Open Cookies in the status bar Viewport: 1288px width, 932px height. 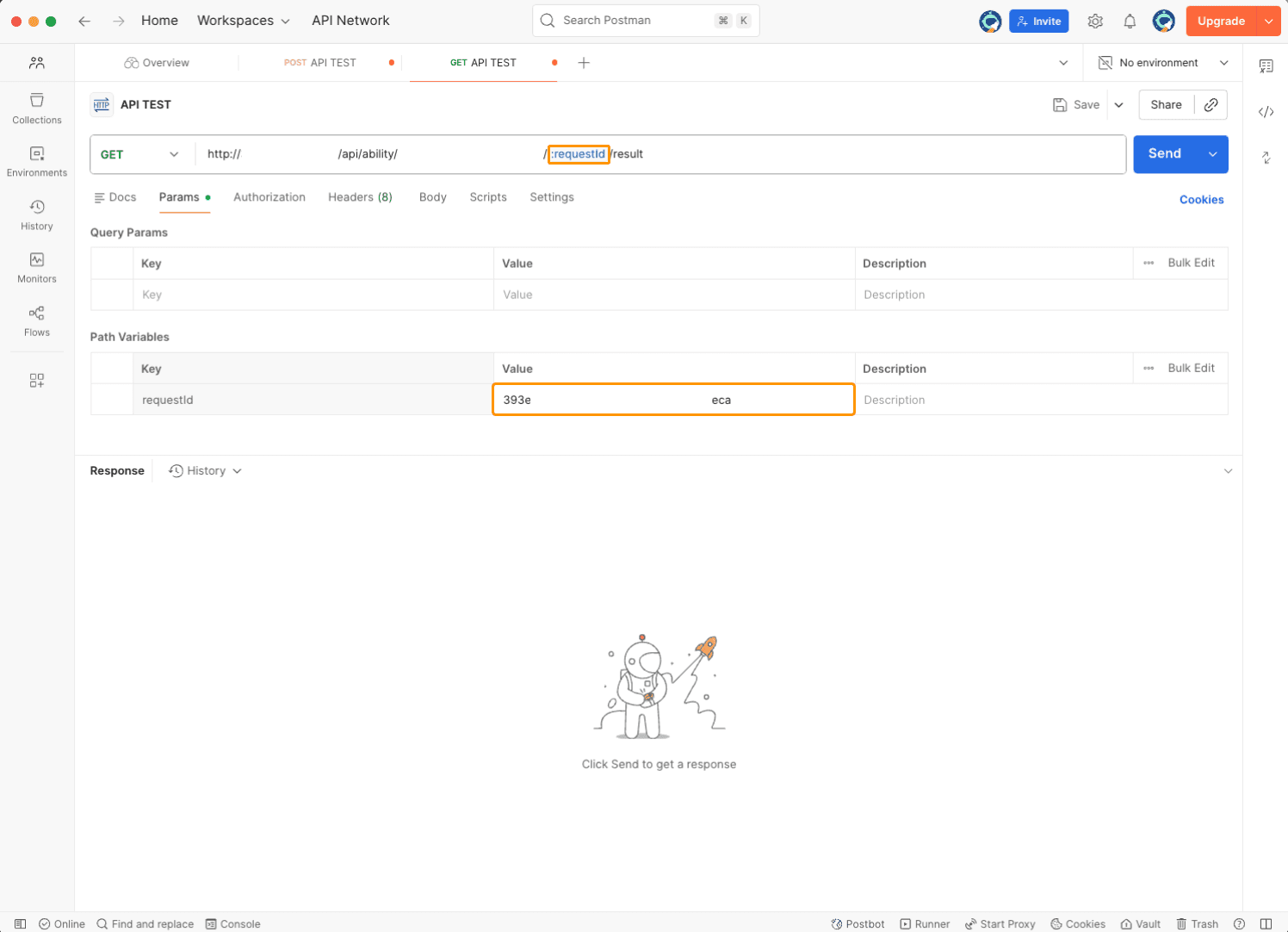pos(1078,923)
